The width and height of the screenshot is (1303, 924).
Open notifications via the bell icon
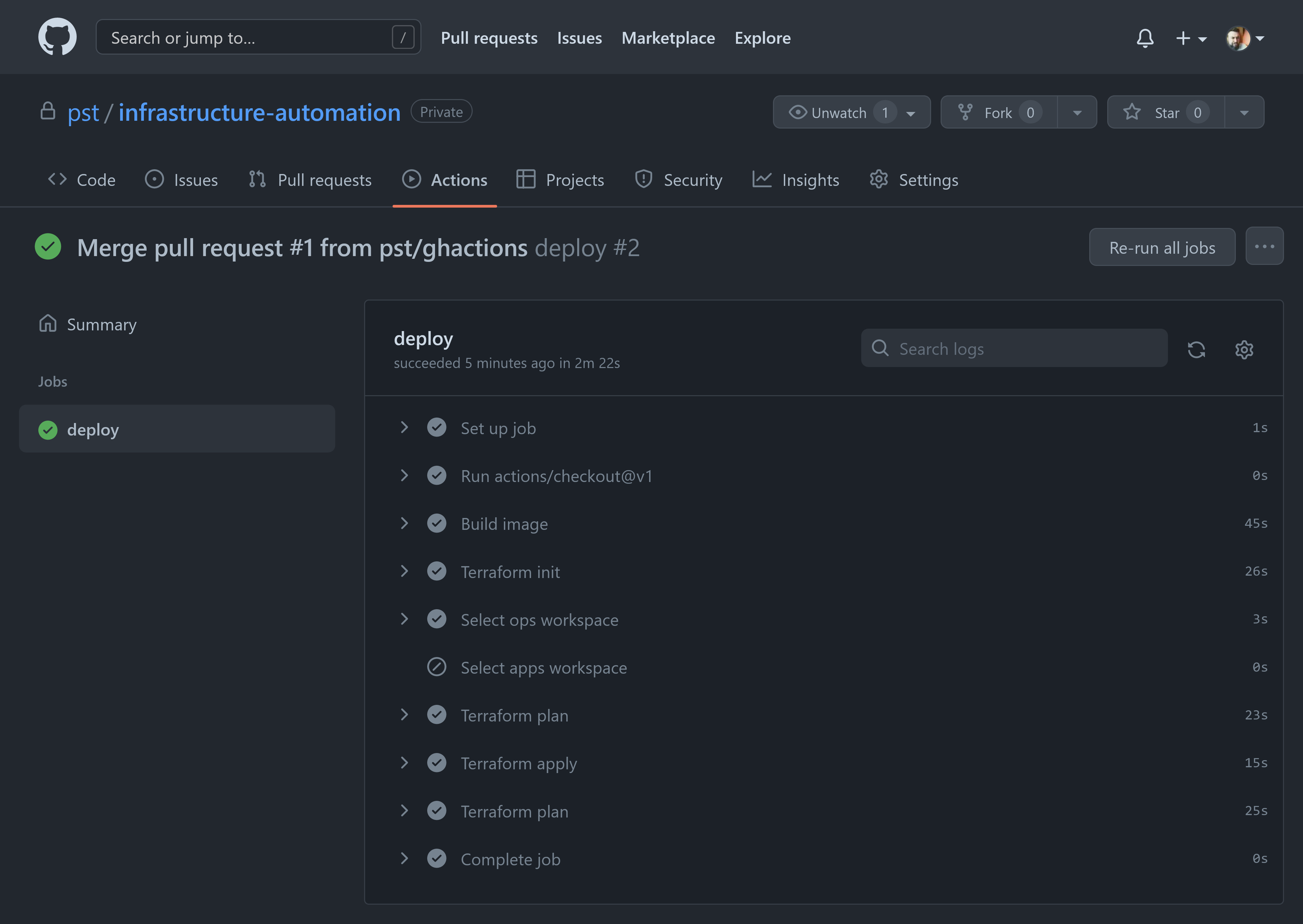1146,38
